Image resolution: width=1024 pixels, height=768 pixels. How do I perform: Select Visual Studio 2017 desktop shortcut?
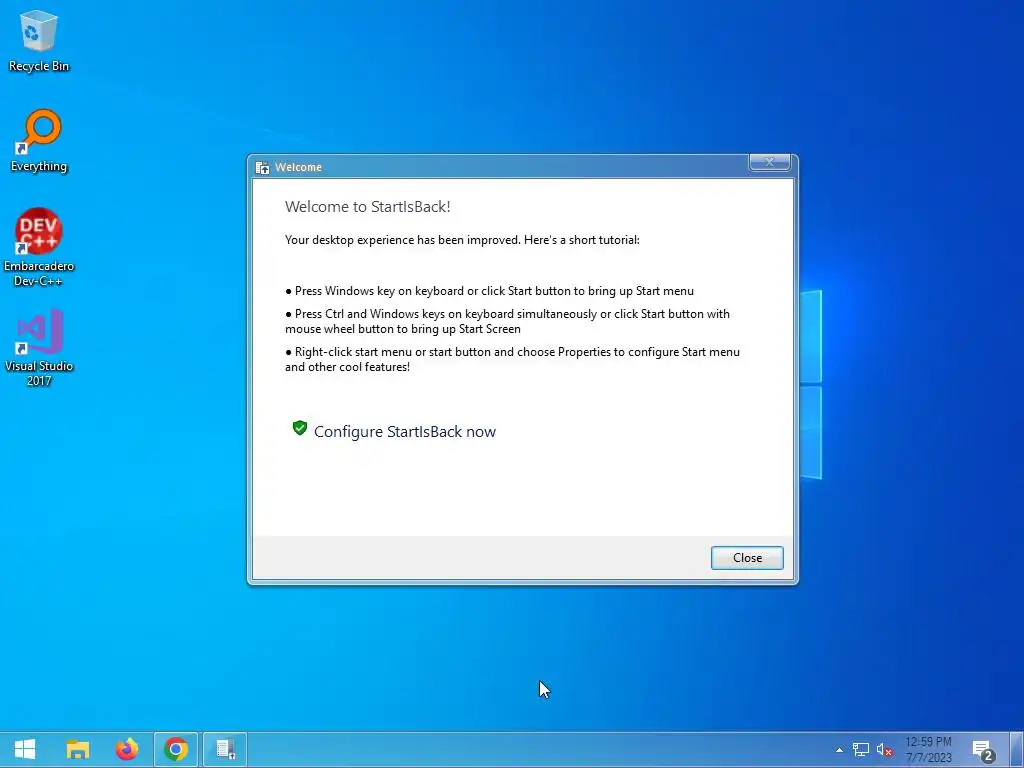coord(39,348)
